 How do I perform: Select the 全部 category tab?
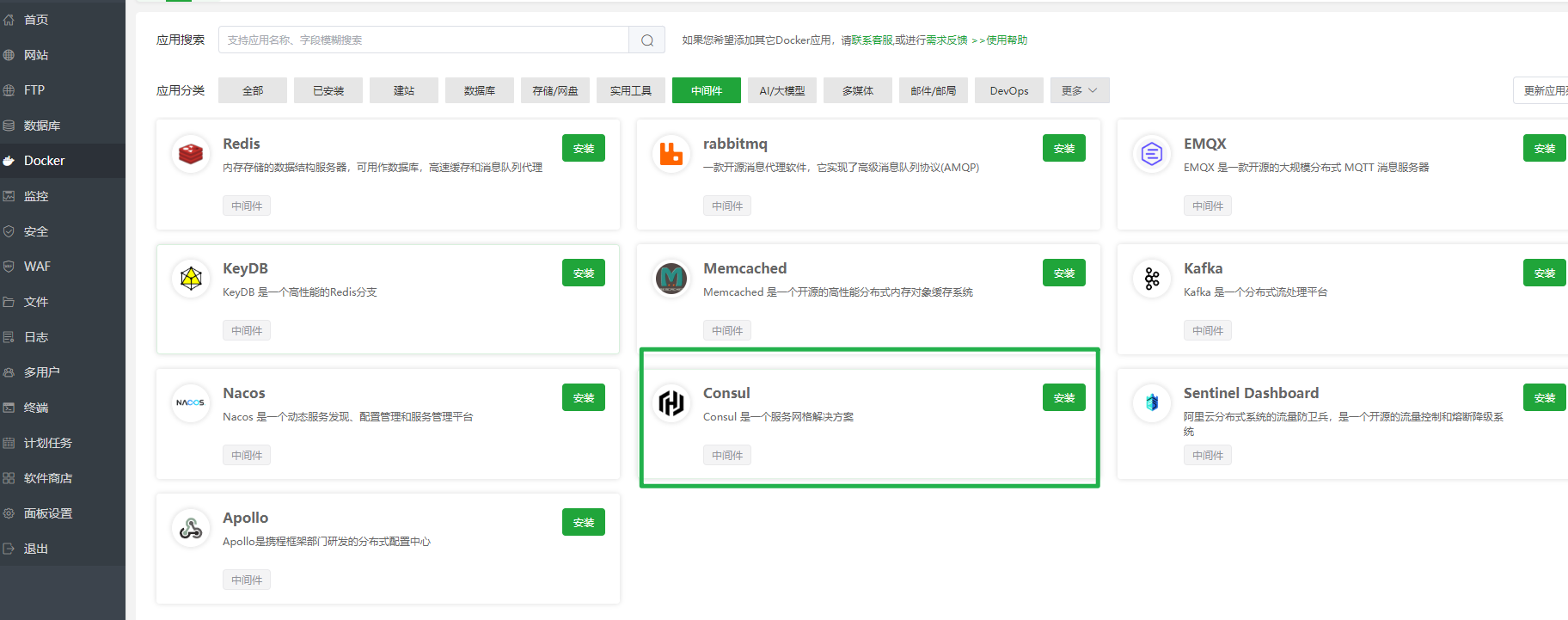[253, 90]
